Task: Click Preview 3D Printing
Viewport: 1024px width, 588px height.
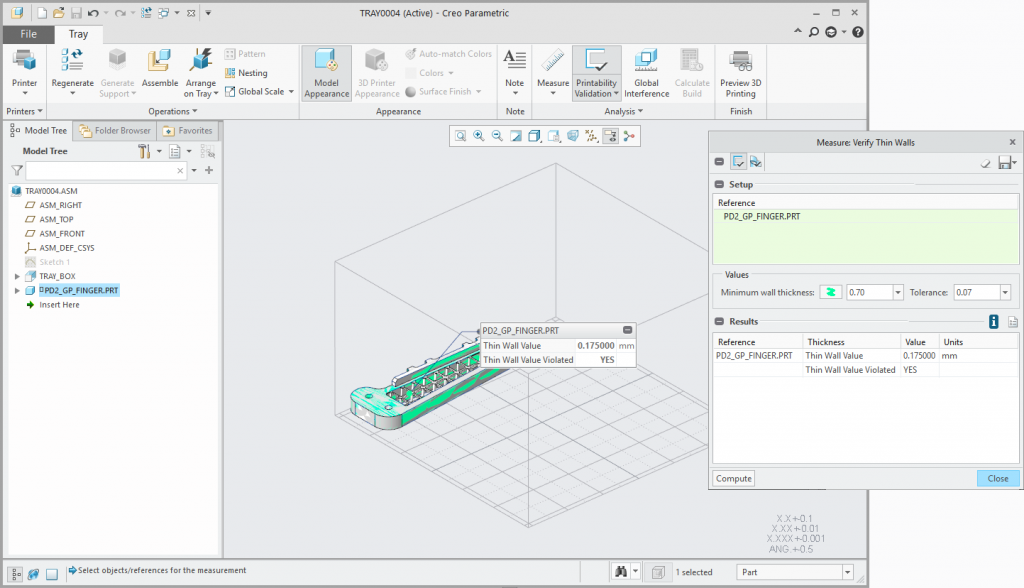Action: point(741,73)
